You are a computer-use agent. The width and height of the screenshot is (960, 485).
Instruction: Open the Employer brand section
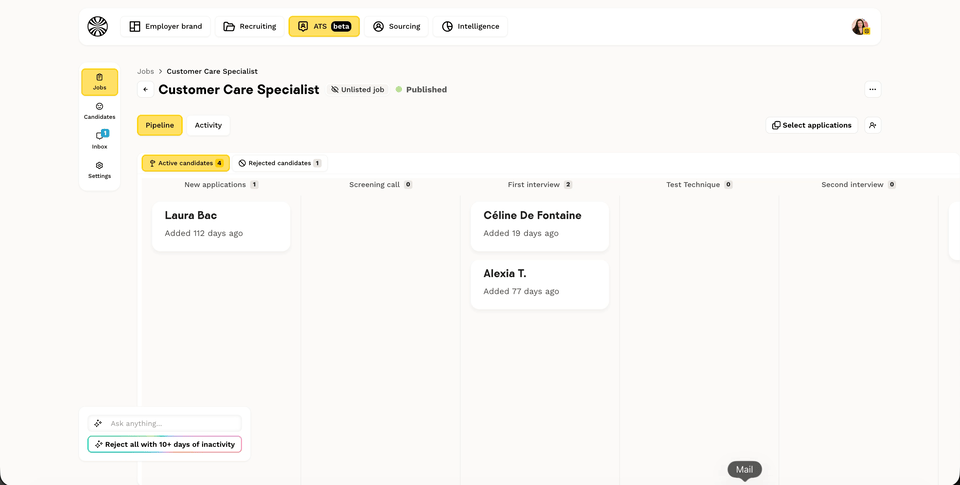165,26
